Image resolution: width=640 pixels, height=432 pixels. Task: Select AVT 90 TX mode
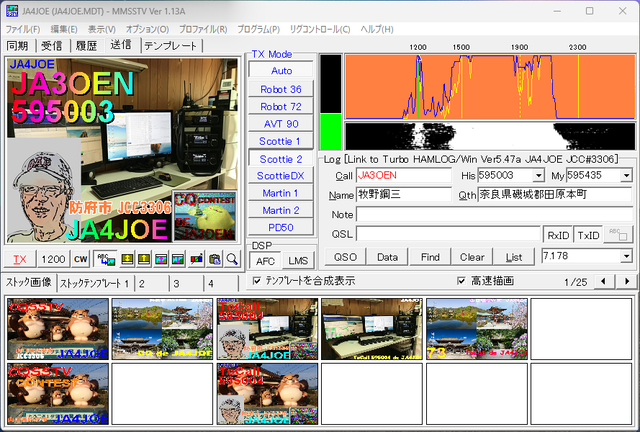(x=281, y=124)
